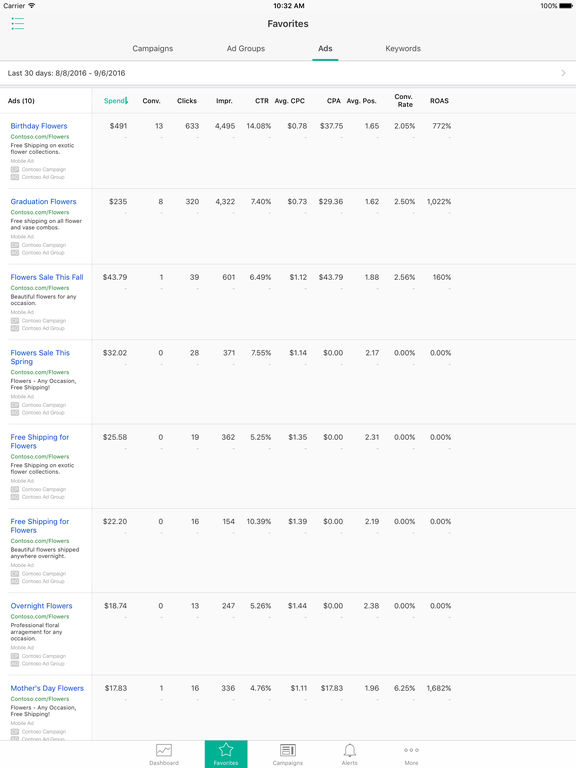Open the More dots icon

pyautogui.click(x=411, y=750)
